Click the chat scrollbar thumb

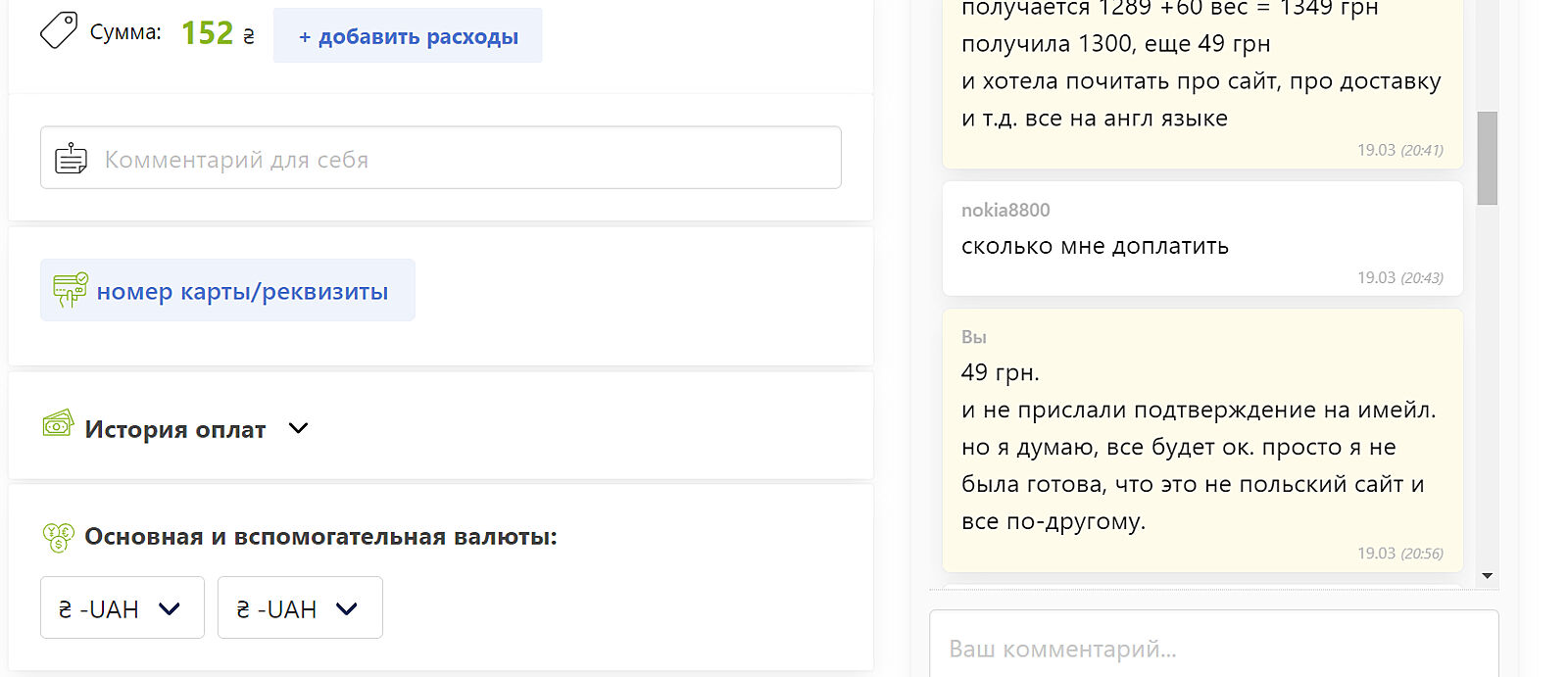coord(1487,158)
